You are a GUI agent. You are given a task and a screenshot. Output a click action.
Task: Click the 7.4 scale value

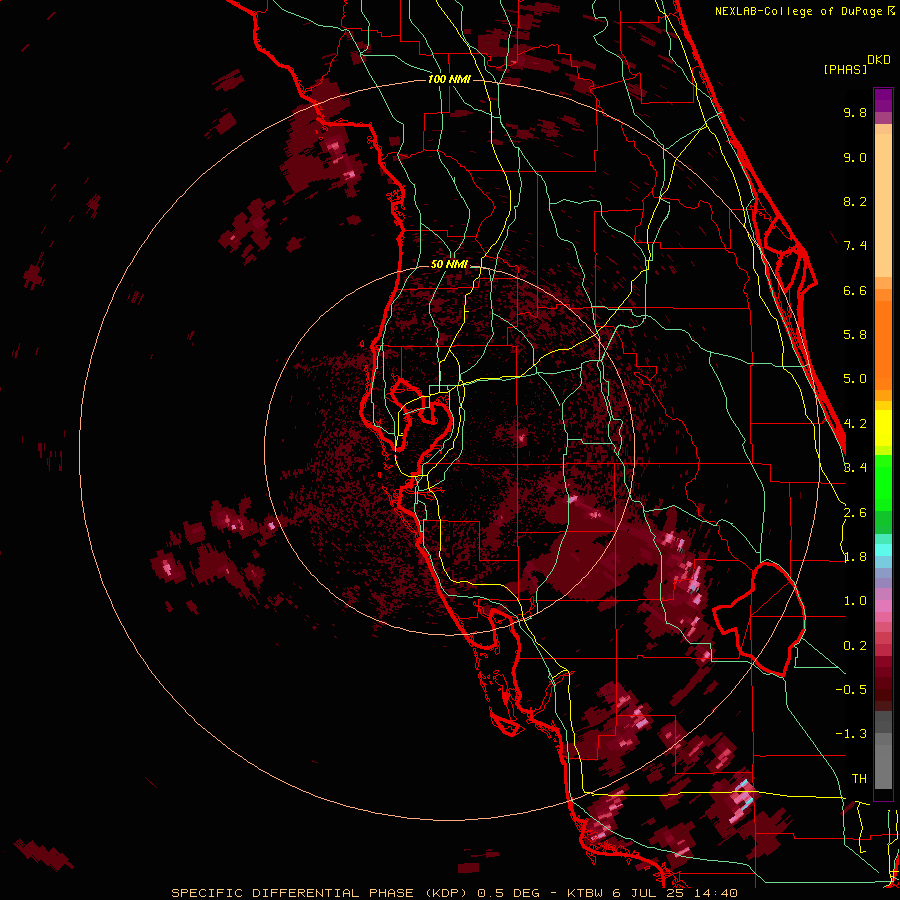[x=855, y=246]
